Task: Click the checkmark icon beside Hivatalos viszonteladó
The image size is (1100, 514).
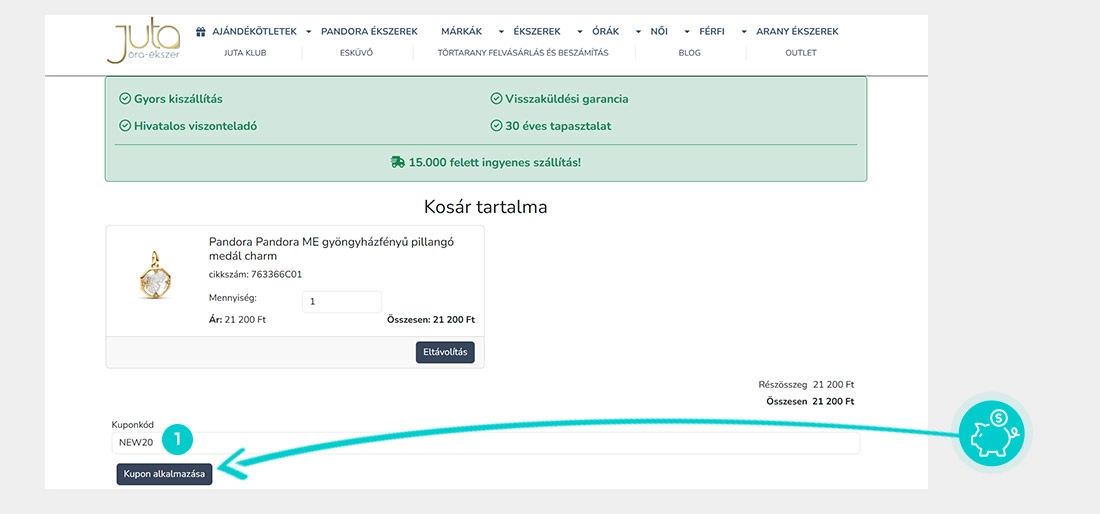Action: [x=125, y=126]
